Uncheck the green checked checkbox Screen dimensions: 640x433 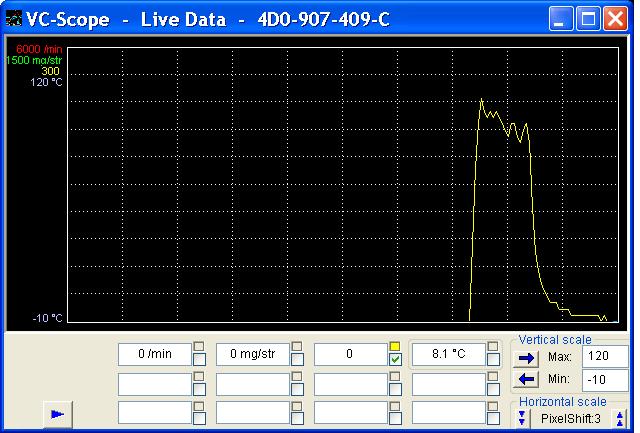tap(395, 360)
